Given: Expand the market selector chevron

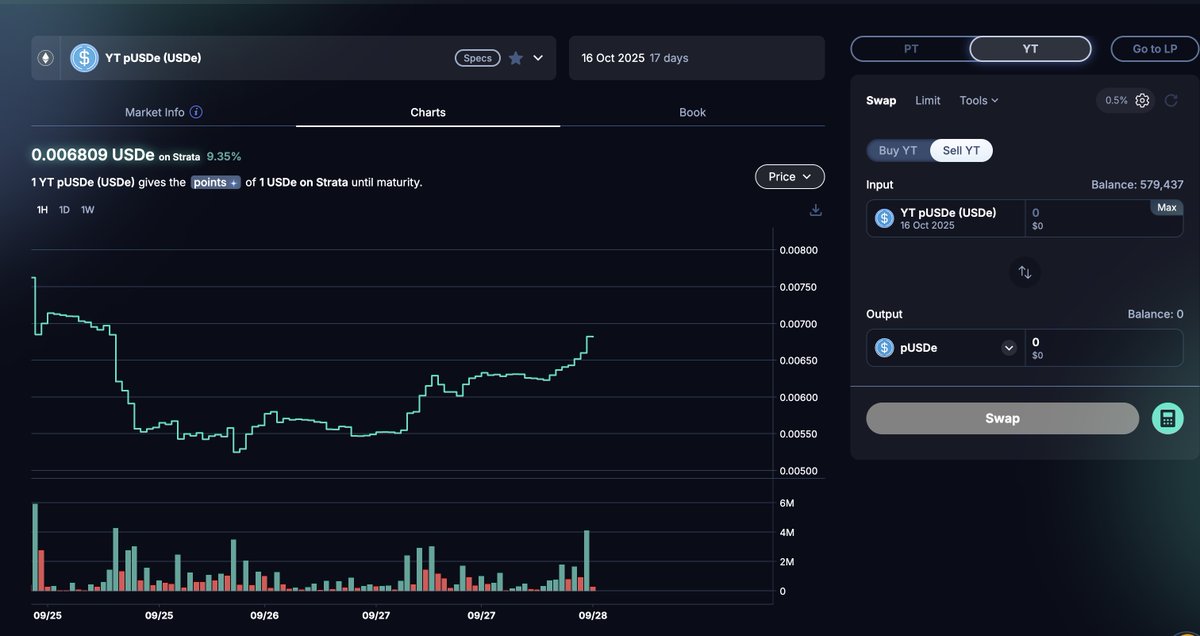Looking at the screenshot, I should 538,58.
